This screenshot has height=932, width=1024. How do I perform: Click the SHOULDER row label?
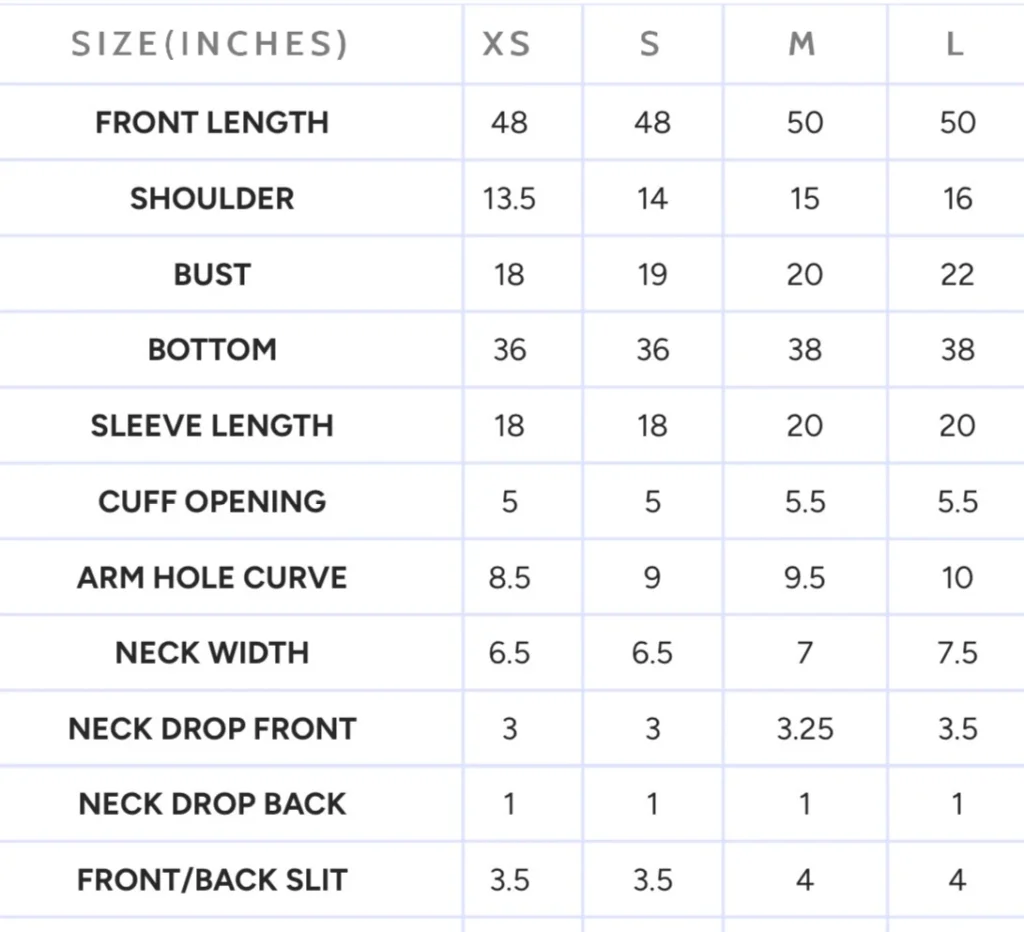[x=212, y=199]
